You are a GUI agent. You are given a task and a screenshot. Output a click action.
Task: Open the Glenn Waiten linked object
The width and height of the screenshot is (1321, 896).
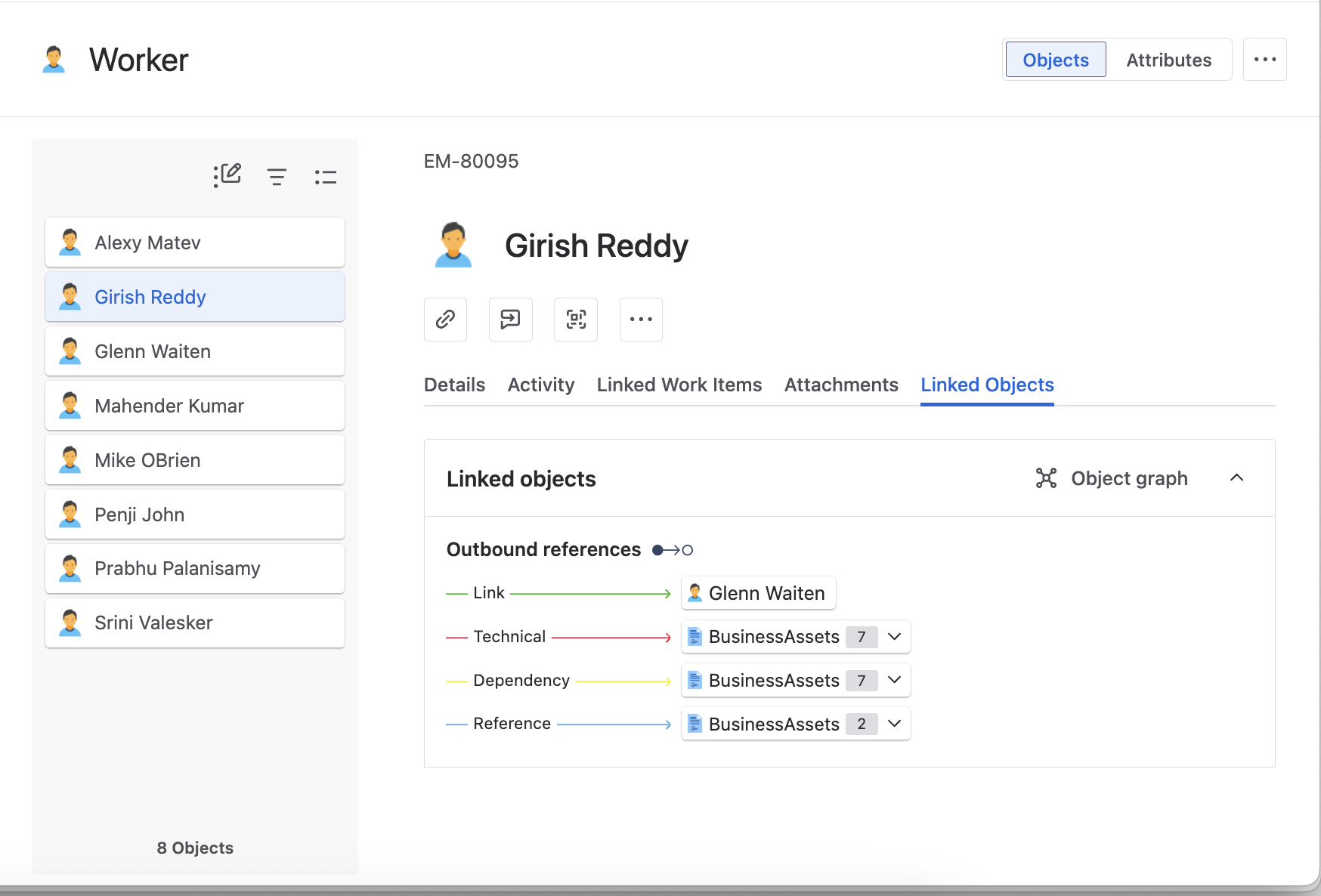(759, 593)
